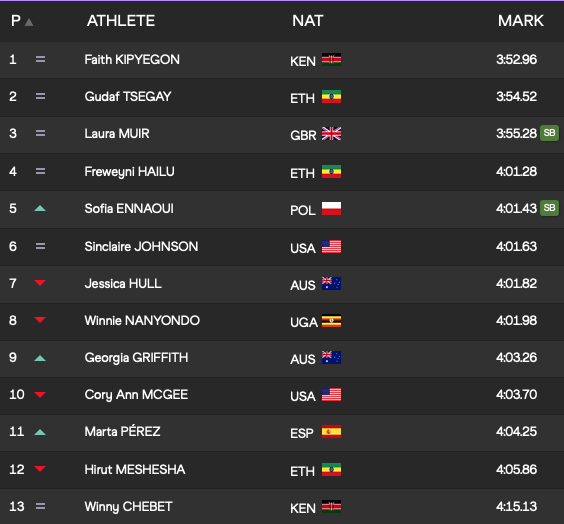
Task: Open Faith KIPYEGON athlete profile
Action: click(x=132, y=60)
